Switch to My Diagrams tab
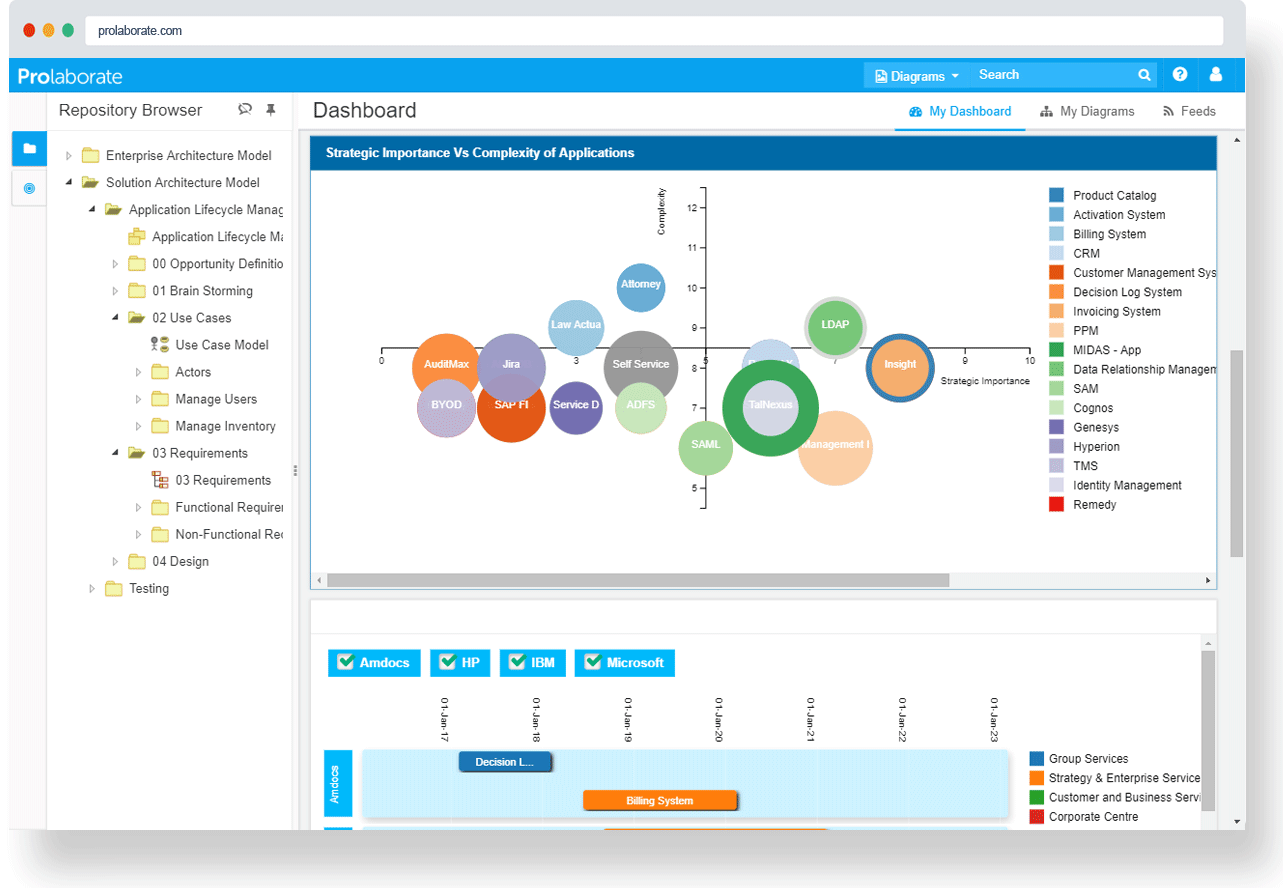 (1087, 112)
